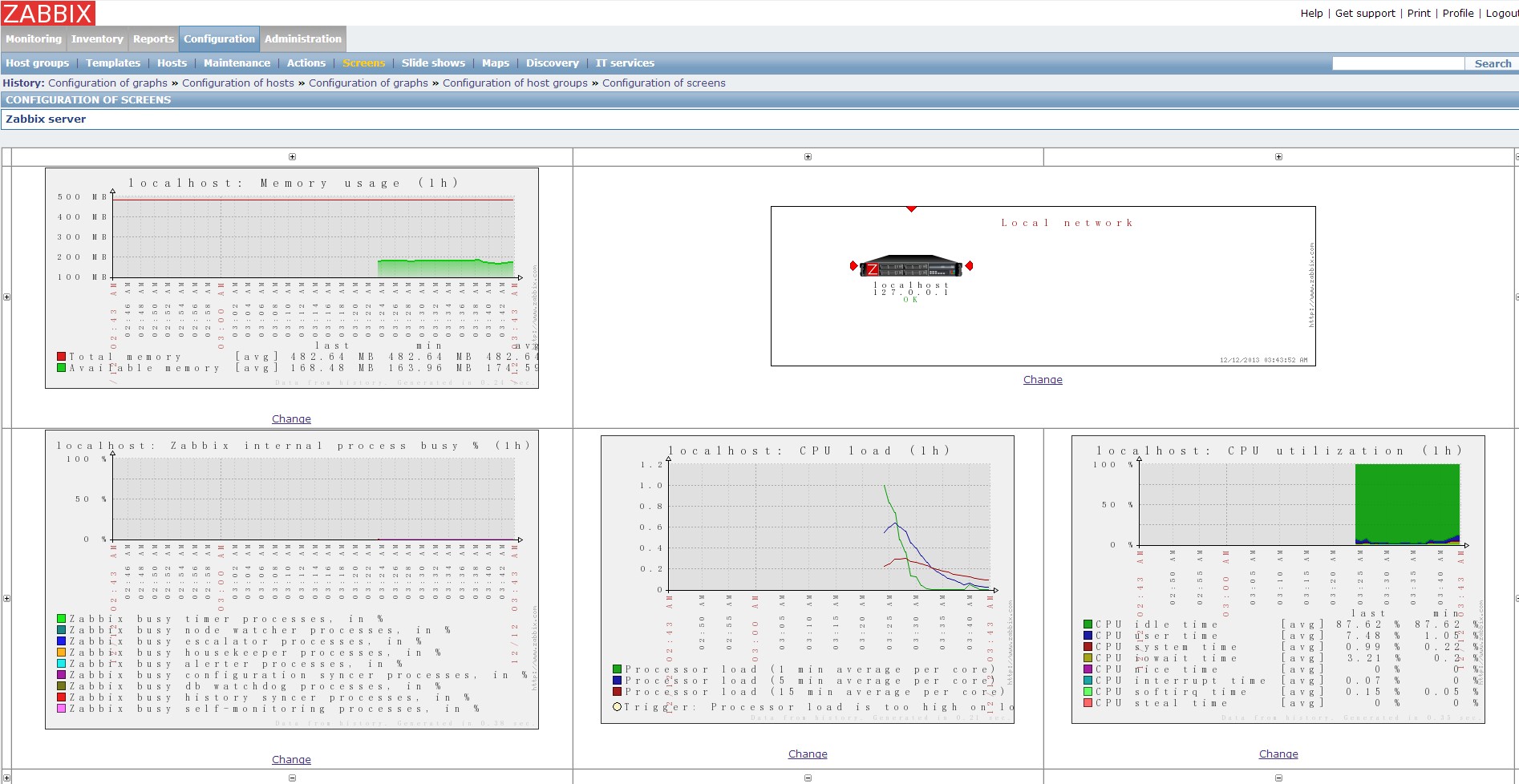Screen dimensions: 1519x784
Task: Open Configuration of screens history link
Action: pos(664,83)
